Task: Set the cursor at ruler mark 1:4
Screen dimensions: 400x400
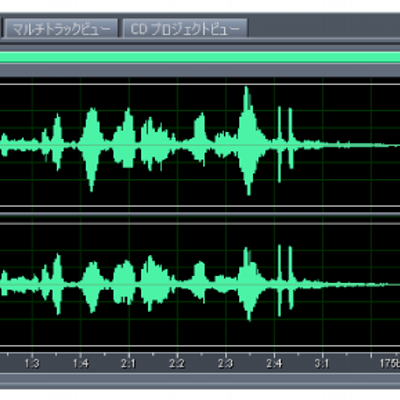Action: (81, 364)
